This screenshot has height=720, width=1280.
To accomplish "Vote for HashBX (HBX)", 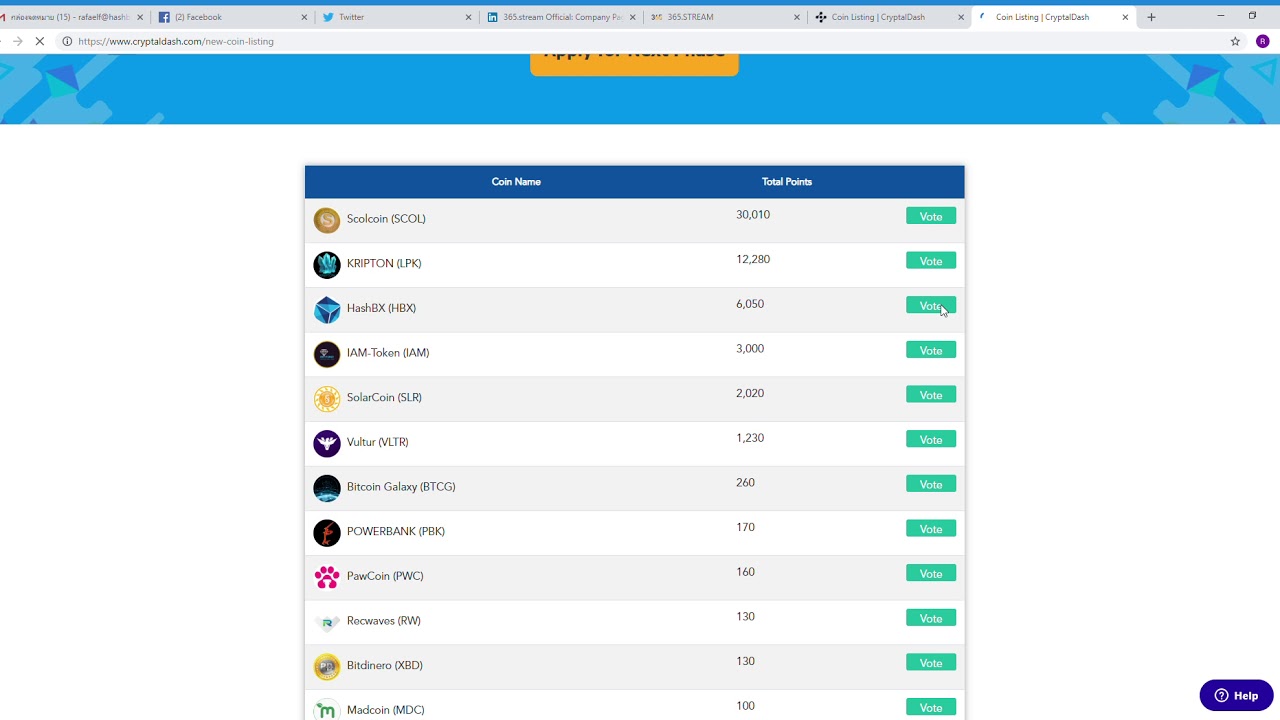I will click(931, 305).
